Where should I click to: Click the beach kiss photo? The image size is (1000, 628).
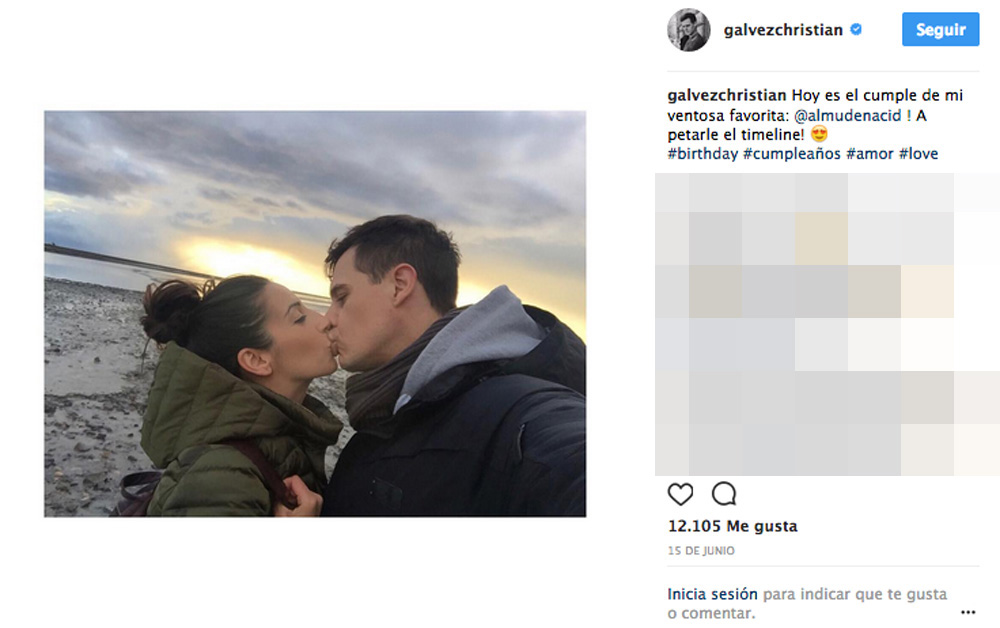pos(315,314)
